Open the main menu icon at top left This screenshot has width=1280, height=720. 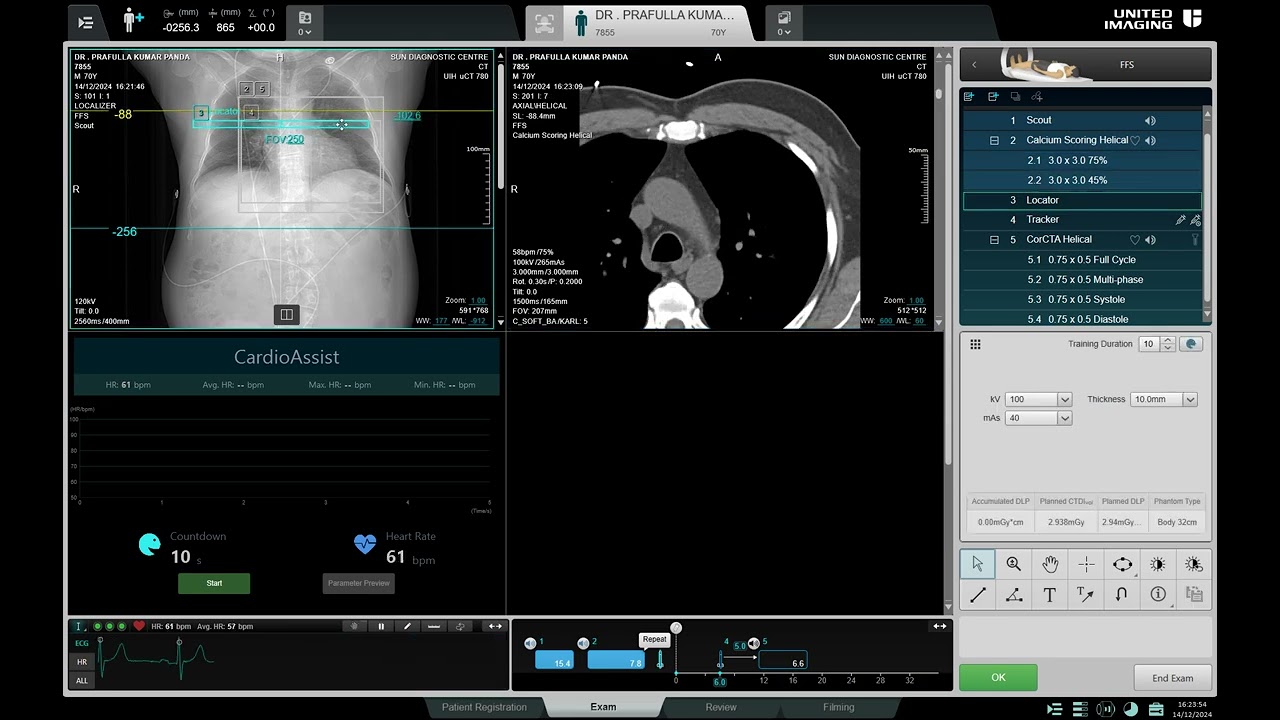[86, 21]
